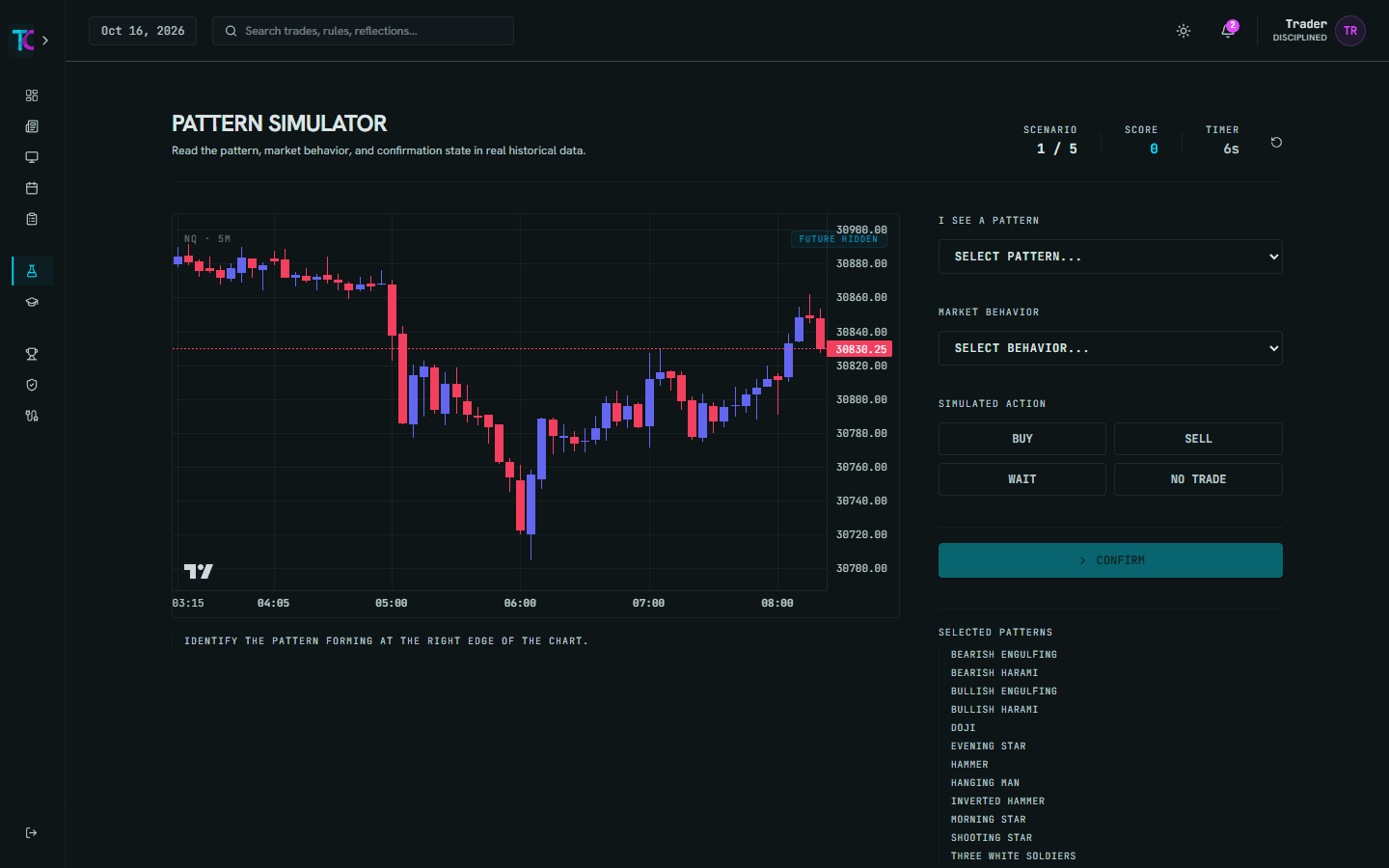Click Doji in selected patterns list
1389x868 pixels.
point(964,728)
